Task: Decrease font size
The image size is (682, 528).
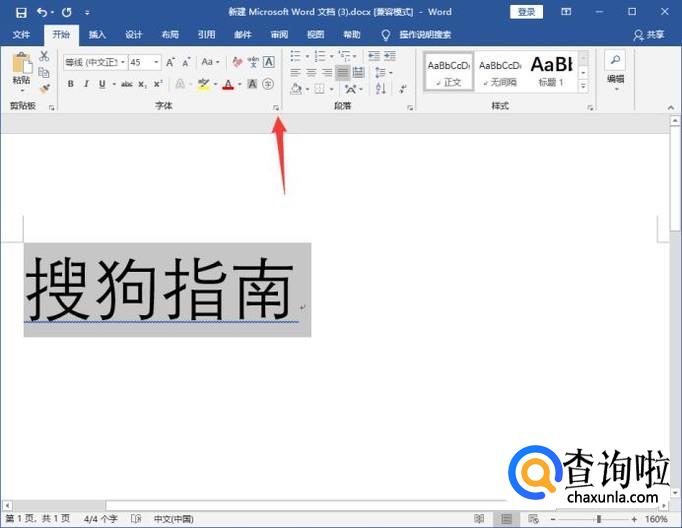Action: (186, 62)
